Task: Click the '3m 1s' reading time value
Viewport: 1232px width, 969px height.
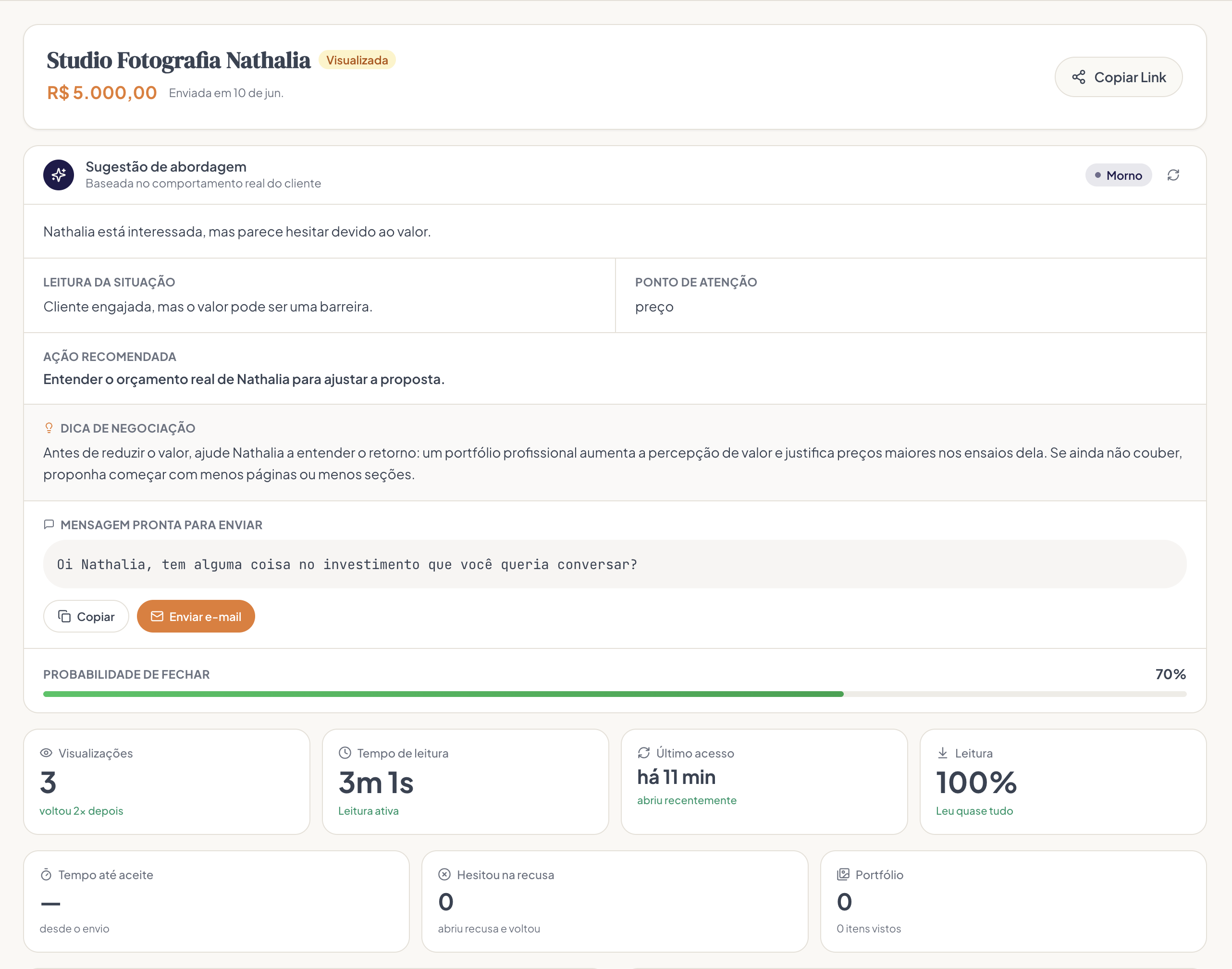Action: pos(376,783)
